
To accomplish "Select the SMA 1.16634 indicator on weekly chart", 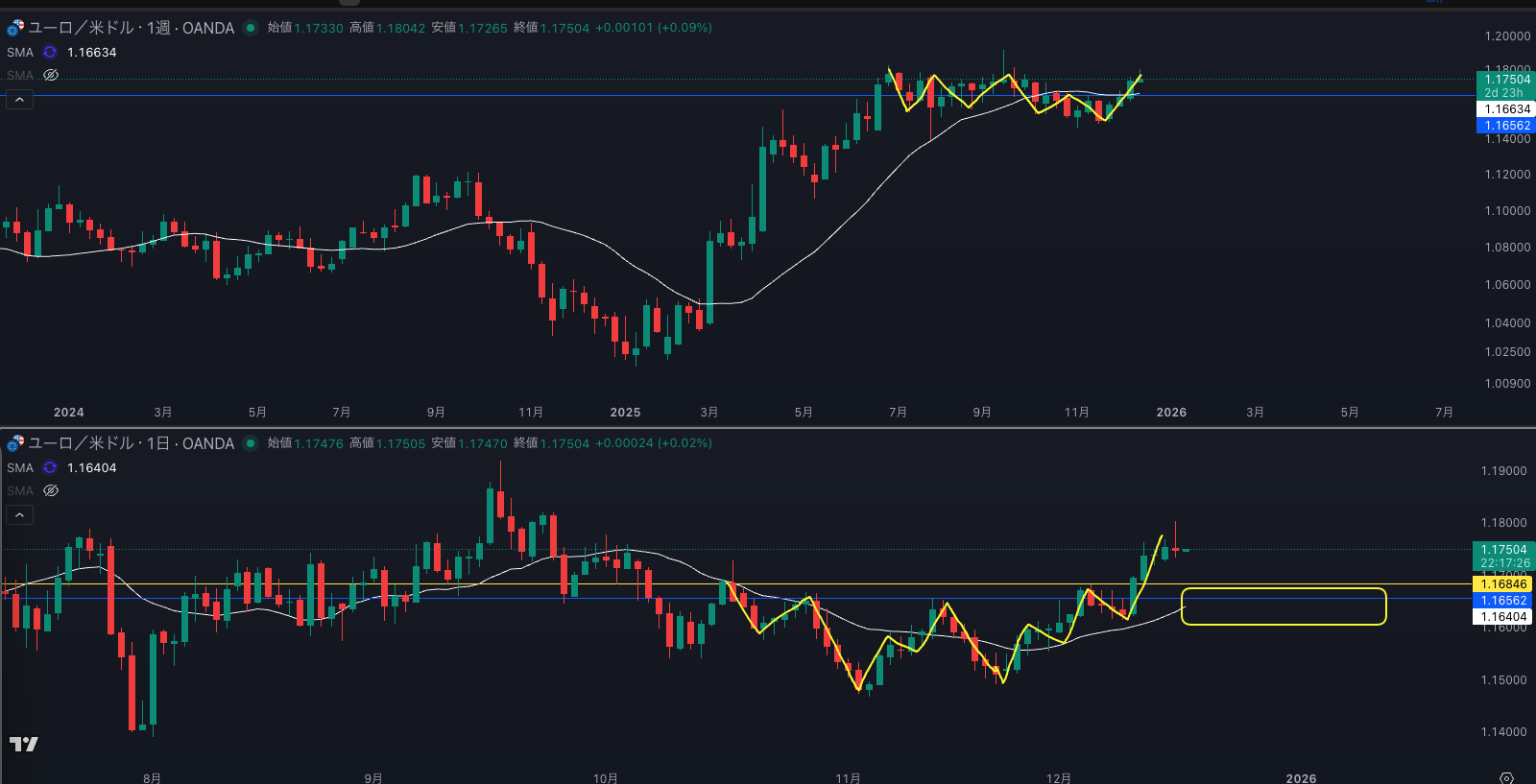I will [x=20, y=53].
